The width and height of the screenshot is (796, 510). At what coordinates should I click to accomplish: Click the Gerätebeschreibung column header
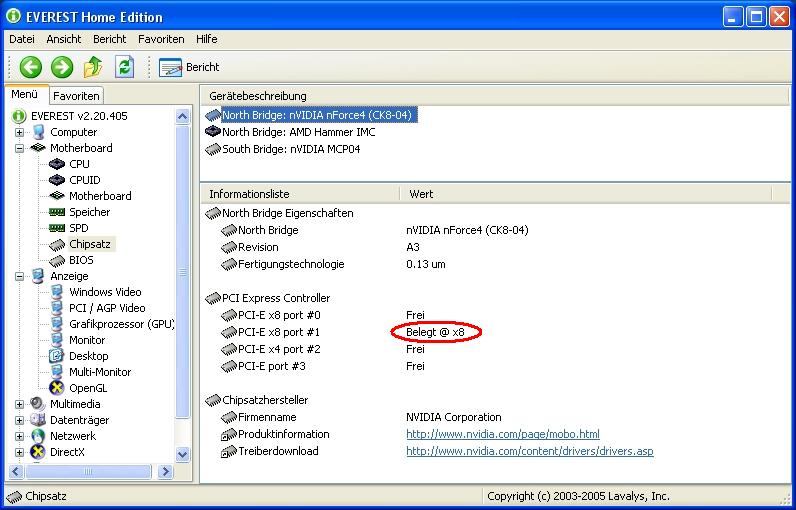[x=495, y=96]
